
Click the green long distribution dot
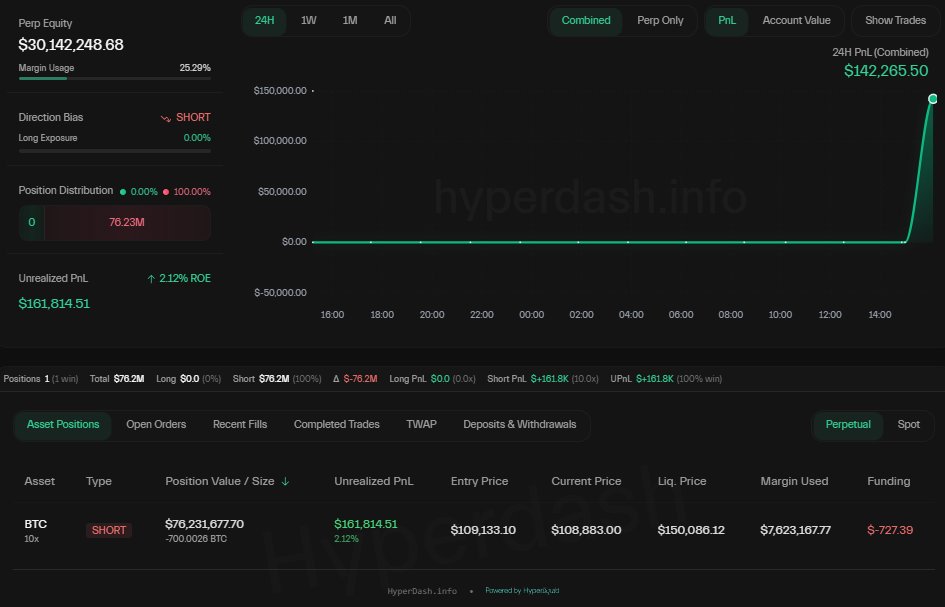point(123,192)
